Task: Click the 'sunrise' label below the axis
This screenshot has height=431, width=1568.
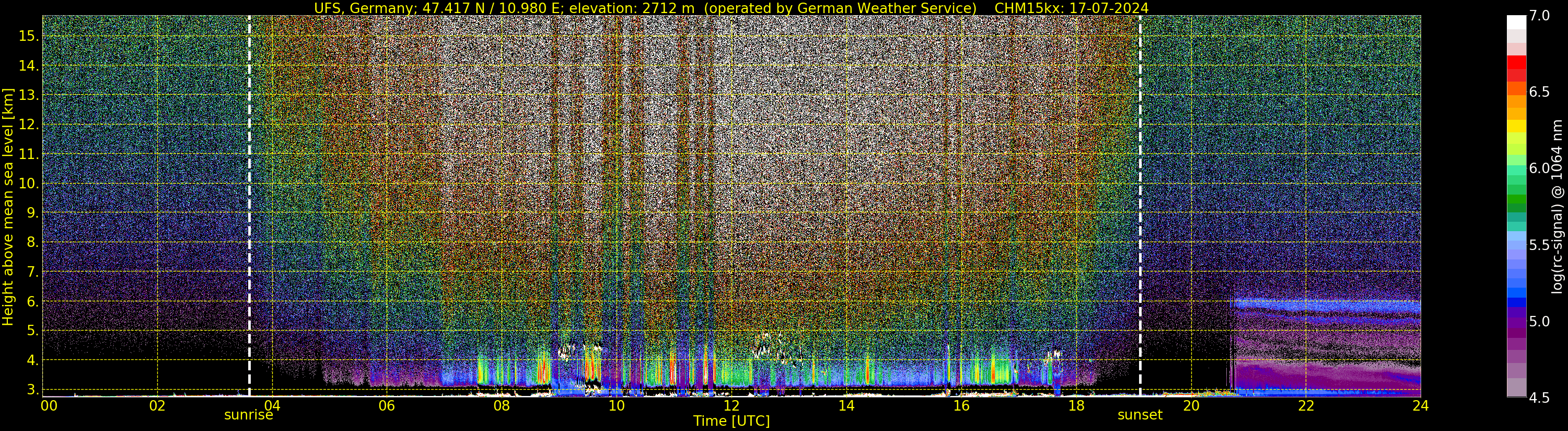Action: point(248,415)
